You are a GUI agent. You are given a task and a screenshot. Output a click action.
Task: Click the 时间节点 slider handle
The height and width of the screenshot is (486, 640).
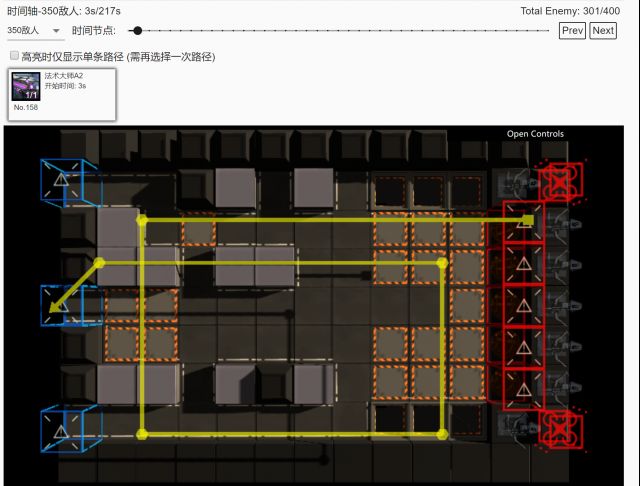(x=137, y=31)
